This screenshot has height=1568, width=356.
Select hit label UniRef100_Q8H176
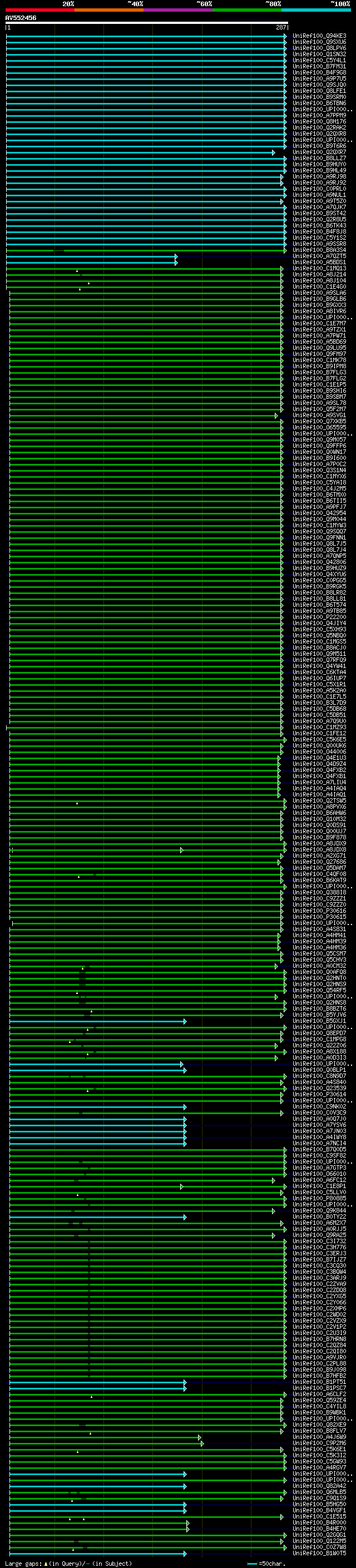[x=319, y=121]
